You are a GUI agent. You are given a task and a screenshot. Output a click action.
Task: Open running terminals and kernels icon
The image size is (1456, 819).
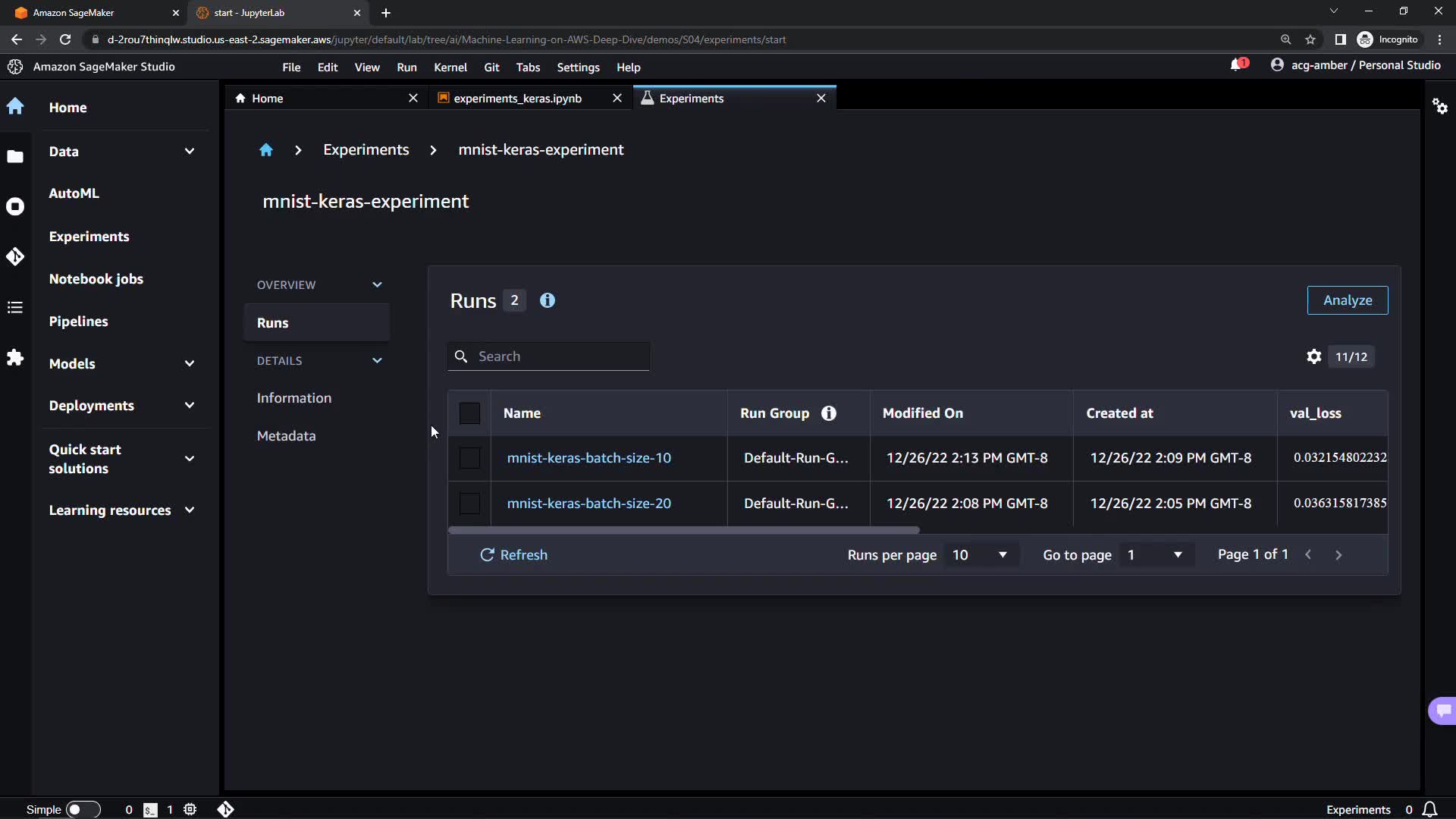point(15,206)
